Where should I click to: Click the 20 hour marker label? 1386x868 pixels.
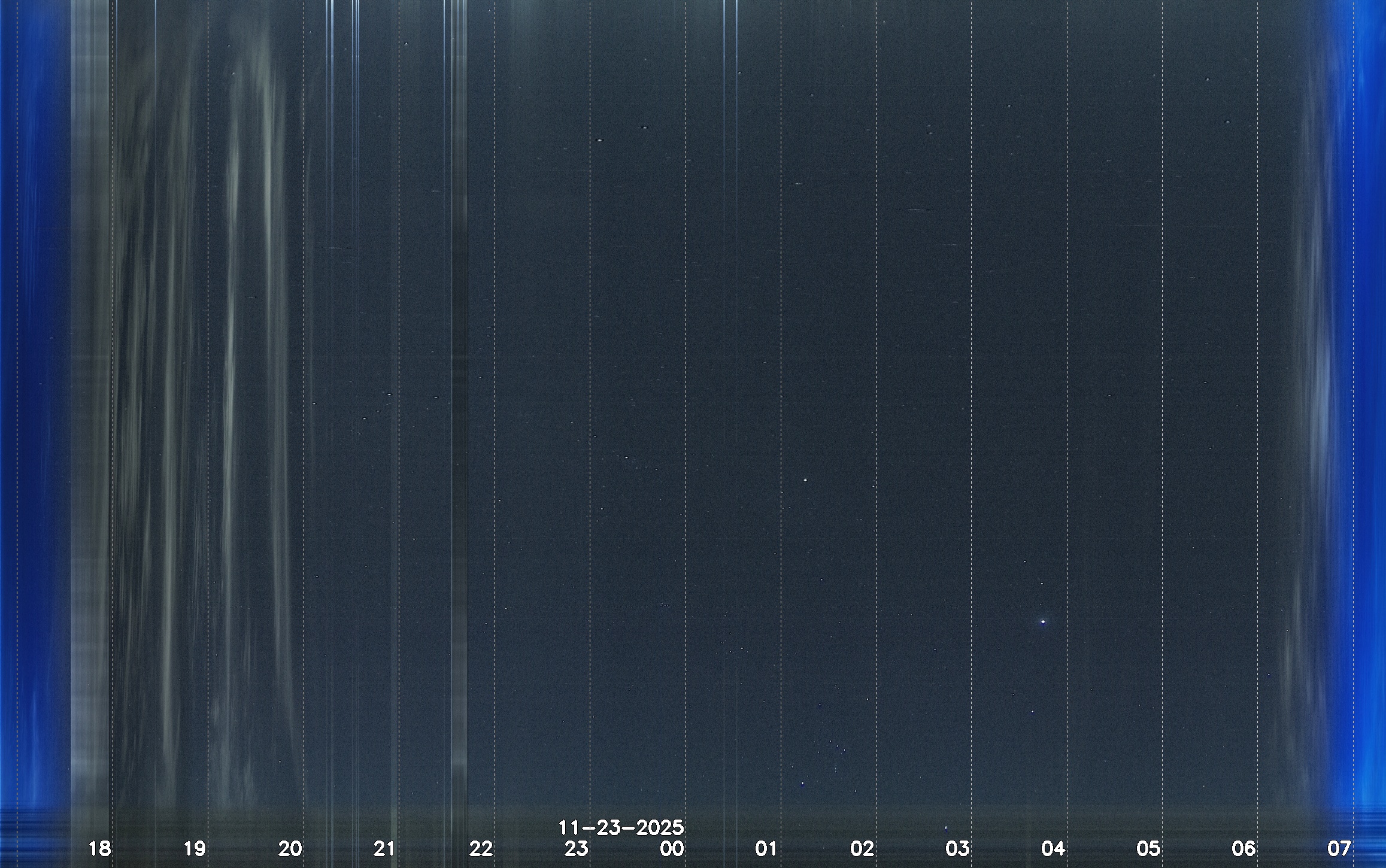[290, 848]
